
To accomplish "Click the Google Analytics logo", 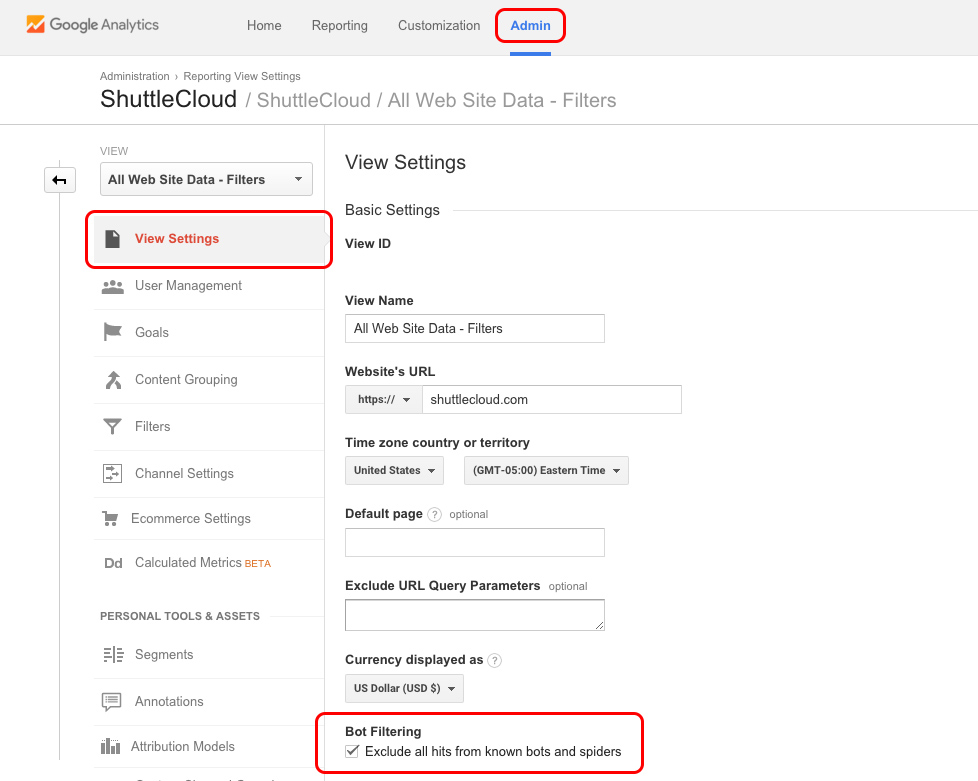I will coord(92,25).
